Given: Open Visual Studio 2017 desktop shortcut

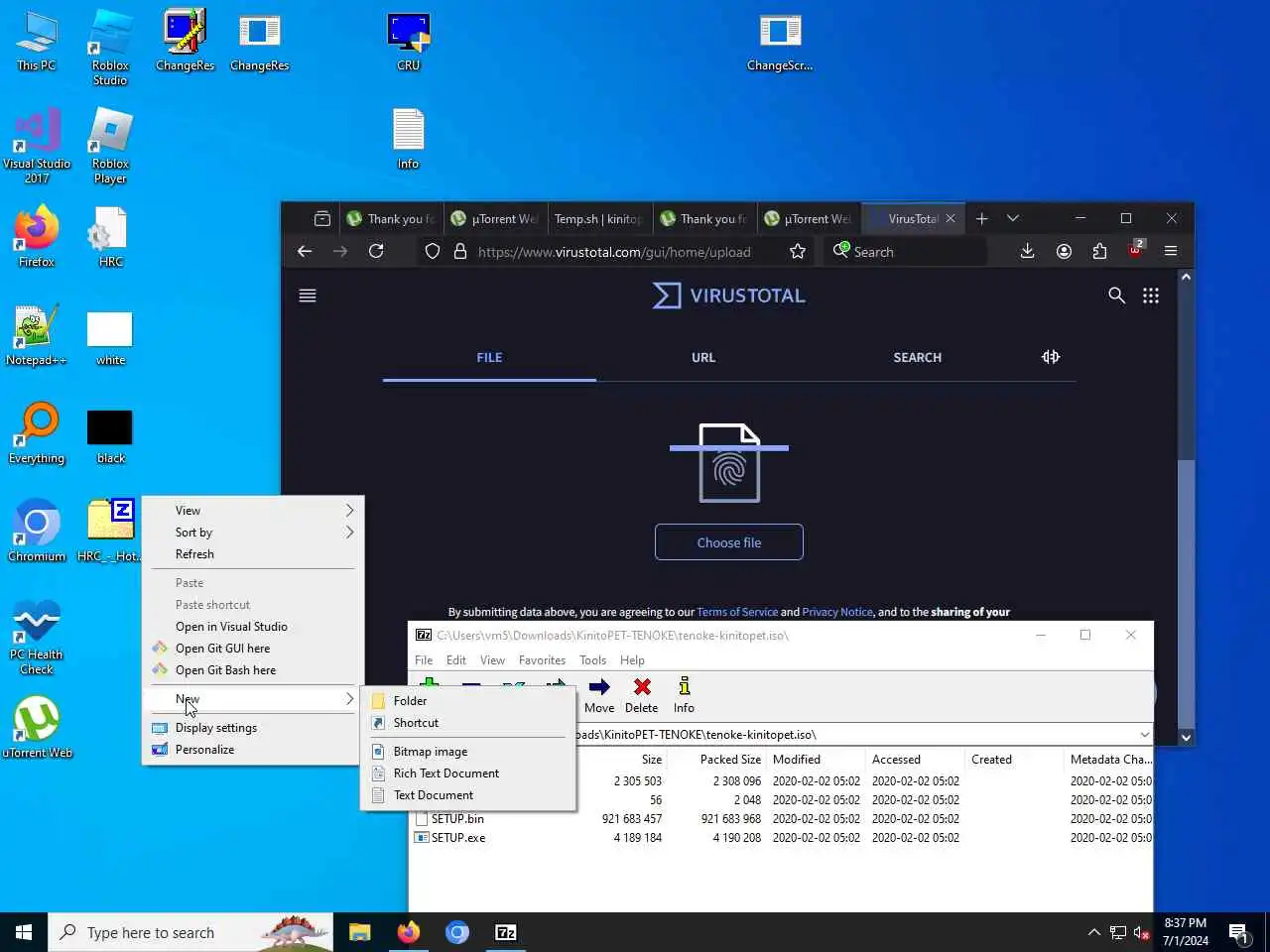Looking at the screenshot, I should click(37, 146).
